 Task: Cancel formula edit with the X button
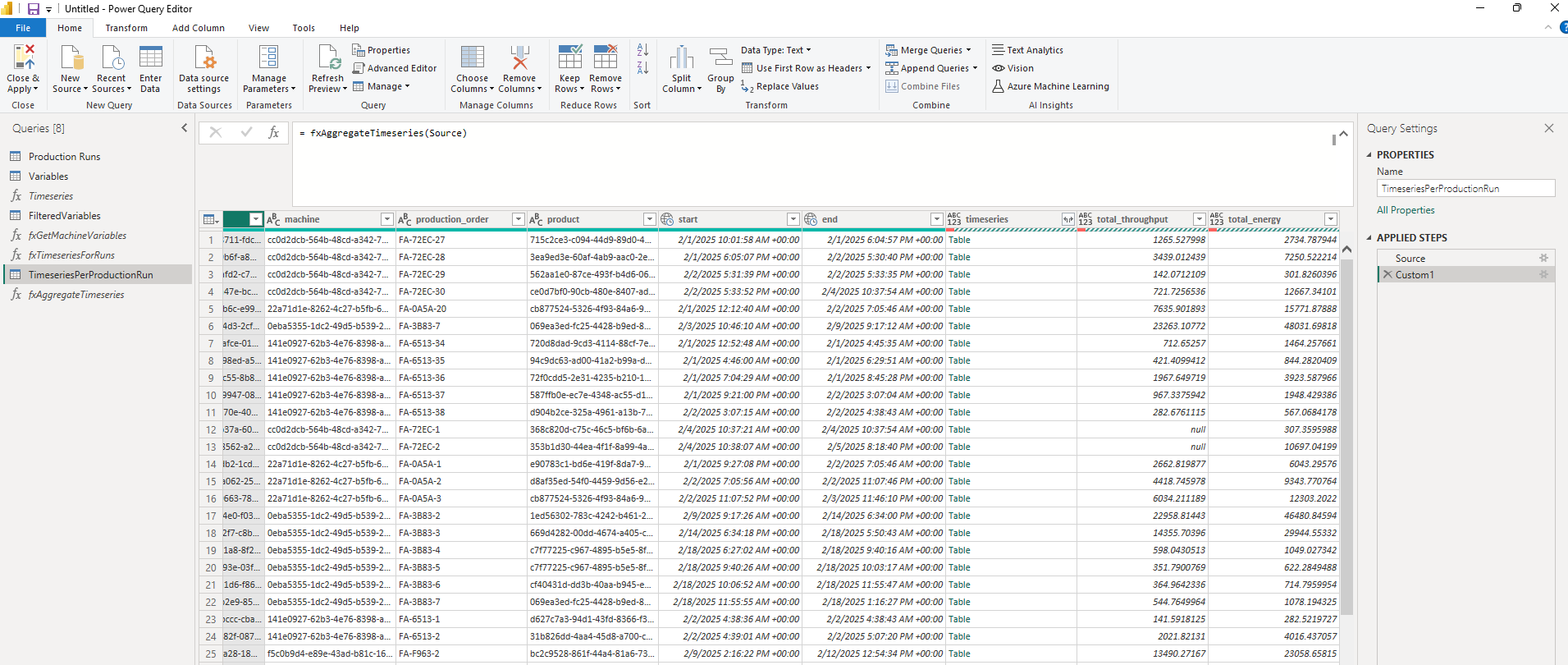pos(216,132)
